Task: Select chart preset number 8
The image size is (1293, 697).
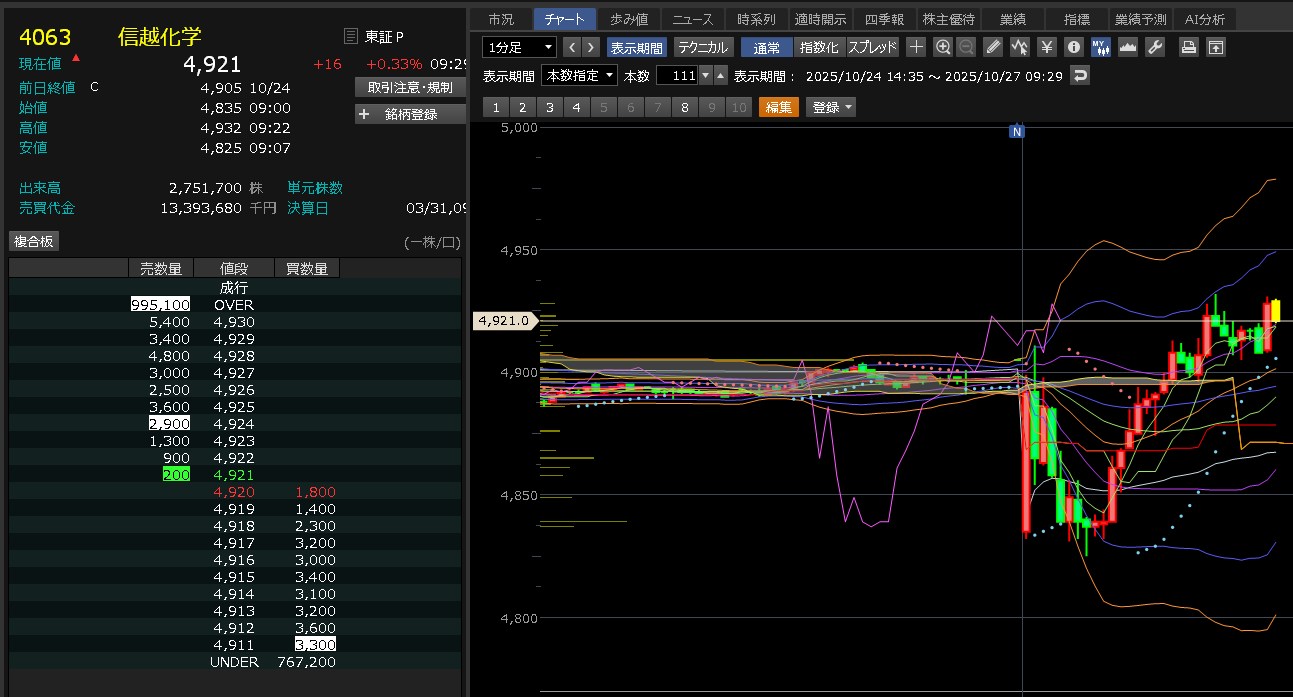Action: (x=685, y=107)
